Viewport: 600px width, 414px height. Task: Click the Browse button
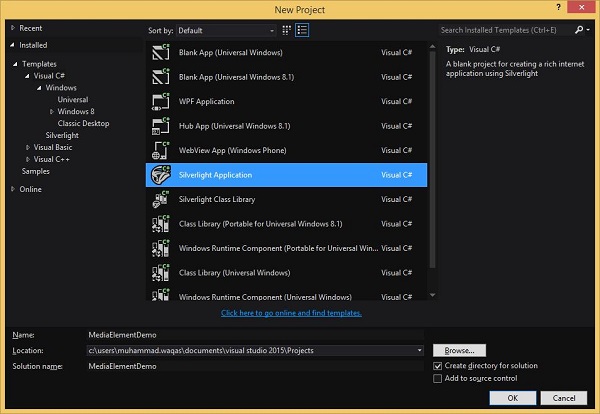pos(459,350)
